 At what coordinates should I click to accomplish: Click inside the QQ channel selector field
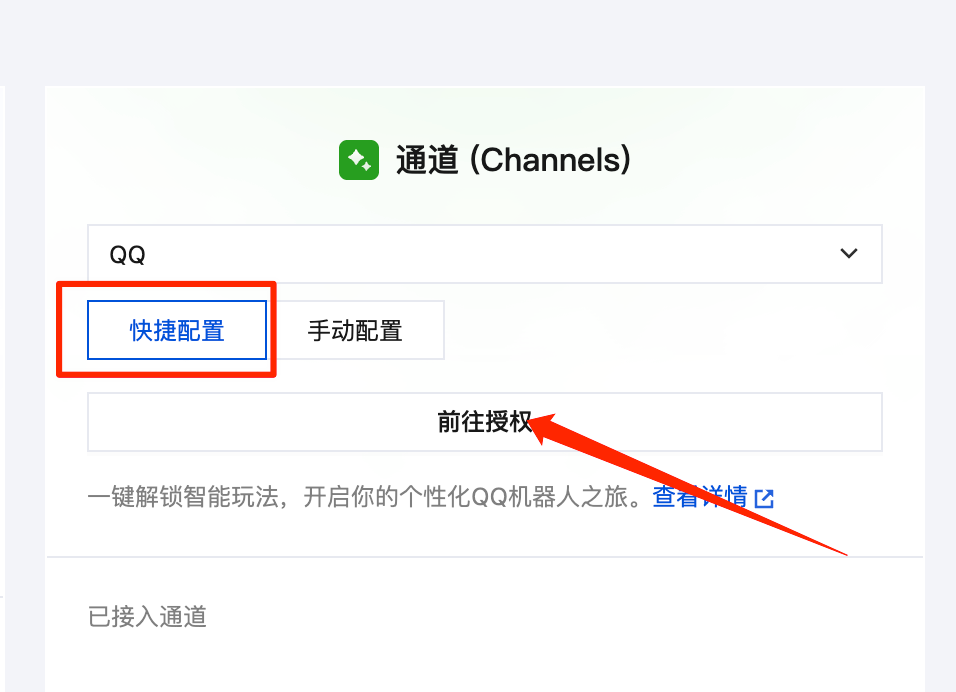tap(400, 254)
